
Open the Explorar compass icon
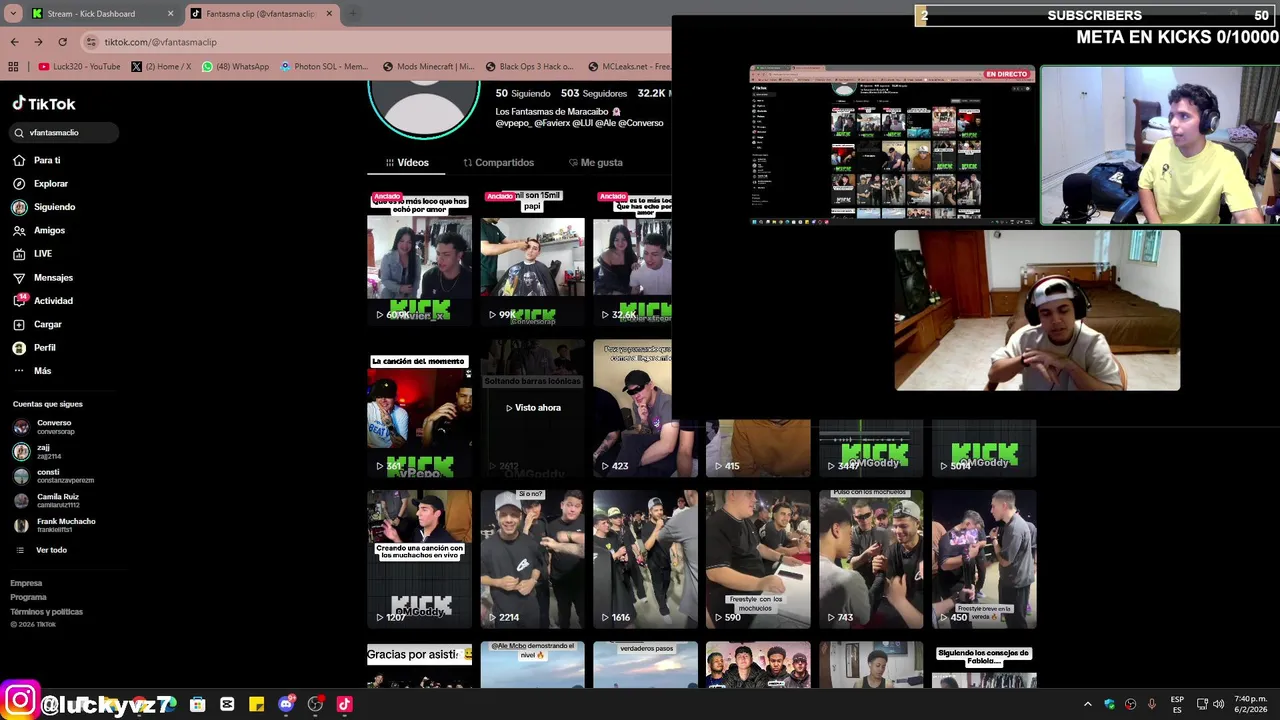[x=19, y=184]
